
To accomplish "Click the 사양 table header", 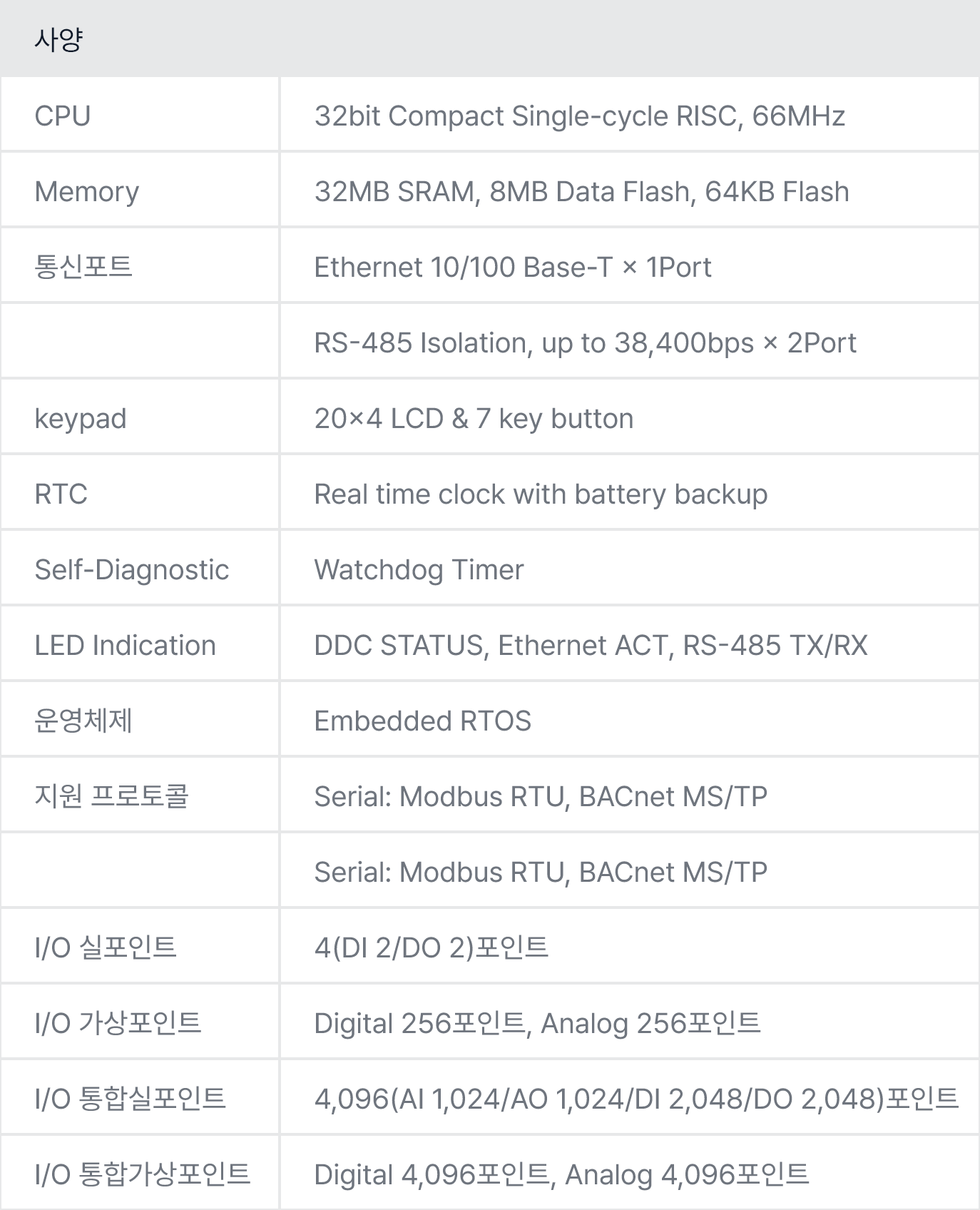I will [58, 39].
